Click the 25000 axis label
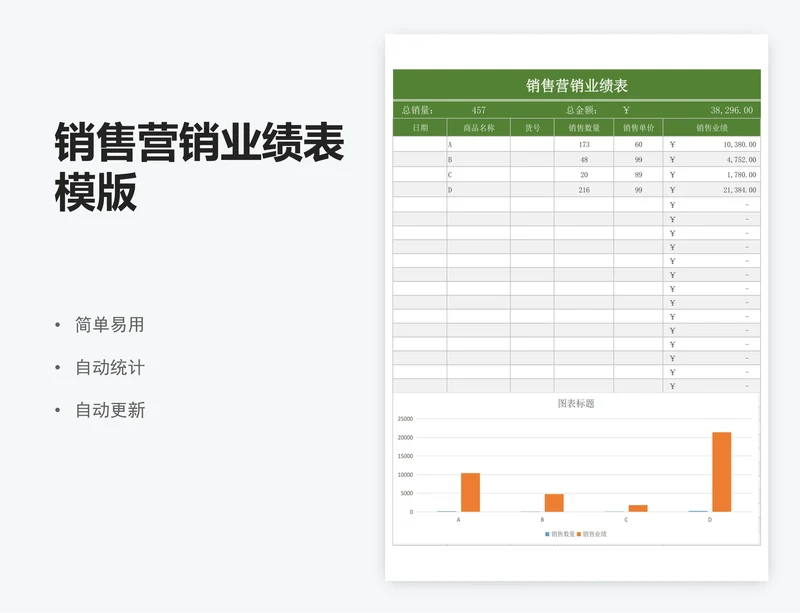Viewport: 800px width, 613px height. pyautogui.click(x=405, y=419)
